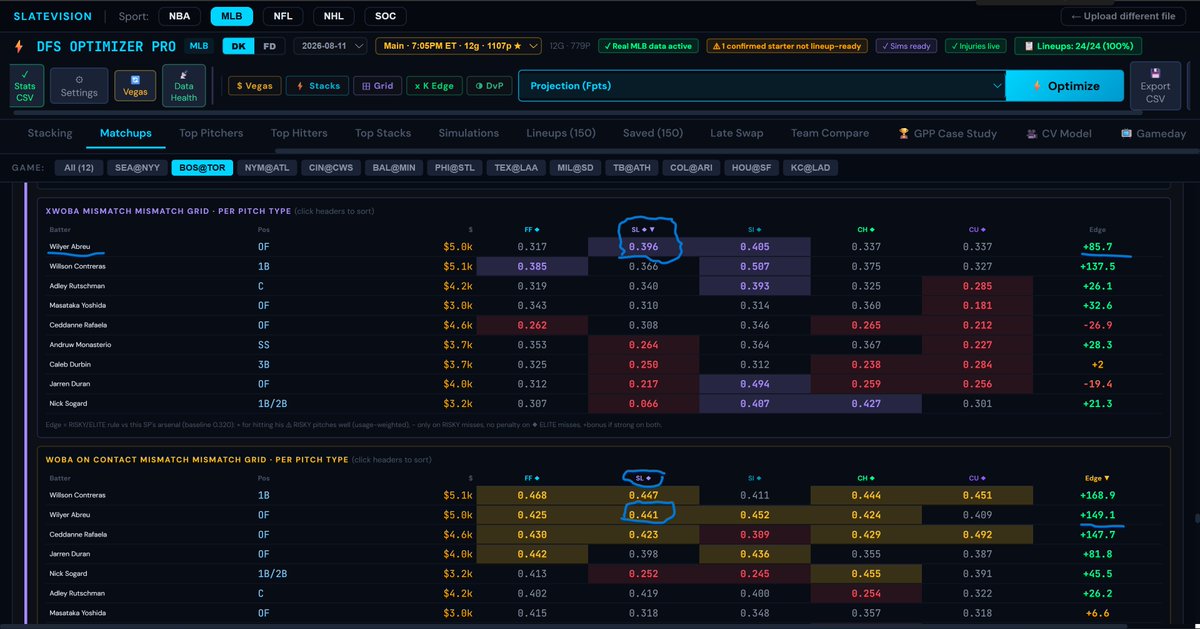Toggle the $ Vegas overlay chip
This screenshot has height=629, width=1200.
tap(253, 86)
